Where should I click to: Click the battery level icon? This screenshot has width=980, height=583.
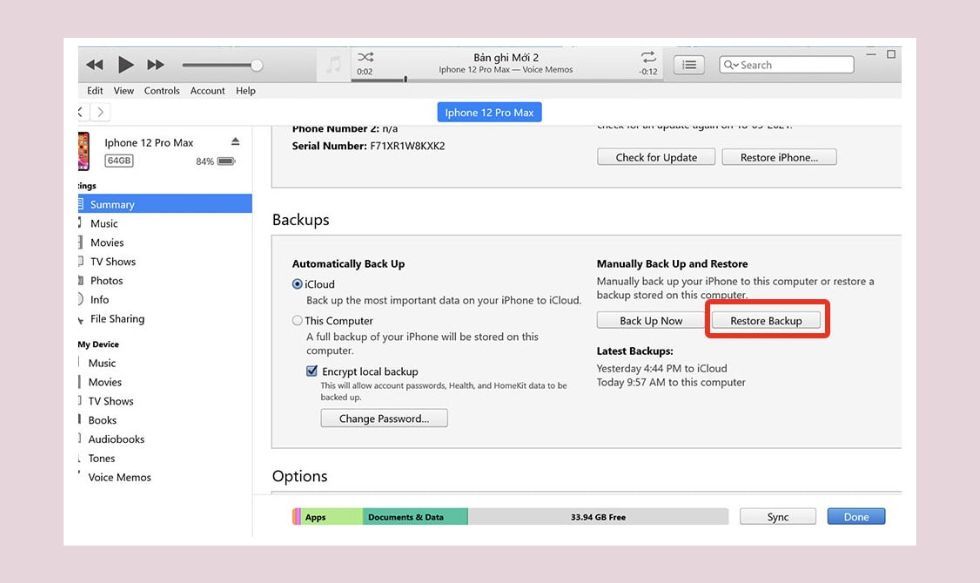(226, 161)
